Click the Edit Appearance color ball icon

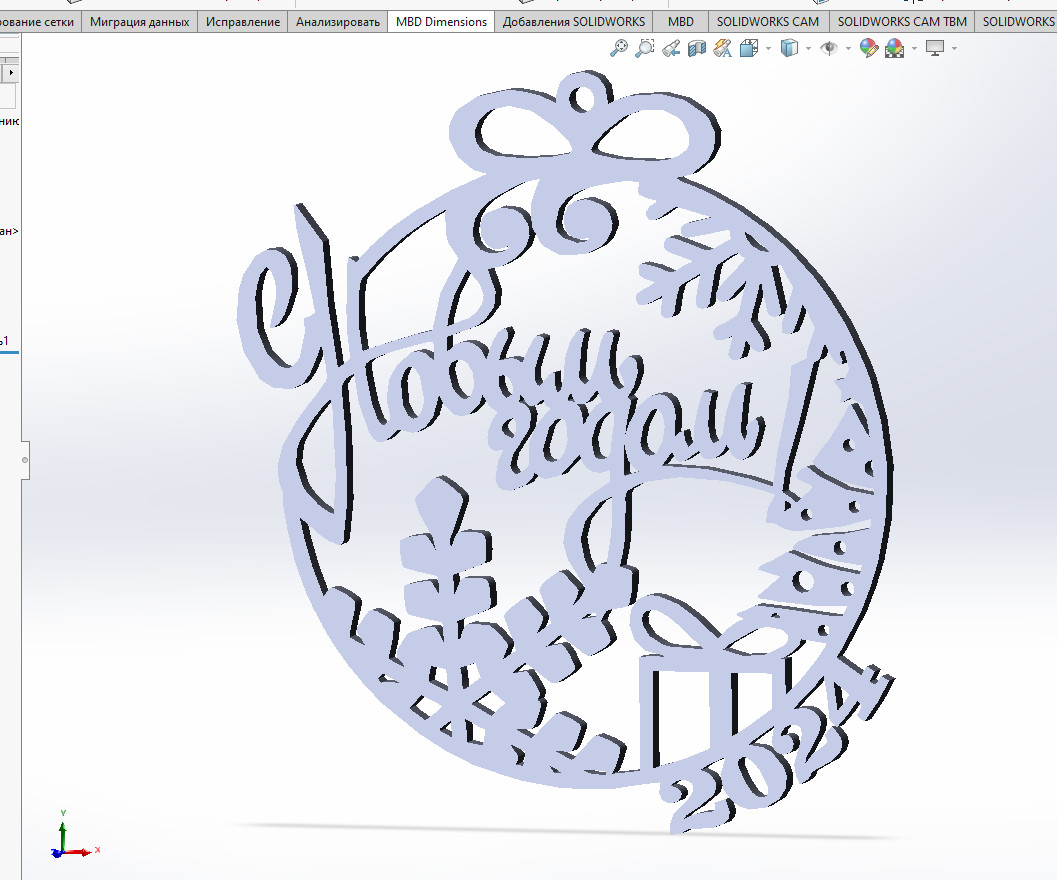(x=869, y=48)
